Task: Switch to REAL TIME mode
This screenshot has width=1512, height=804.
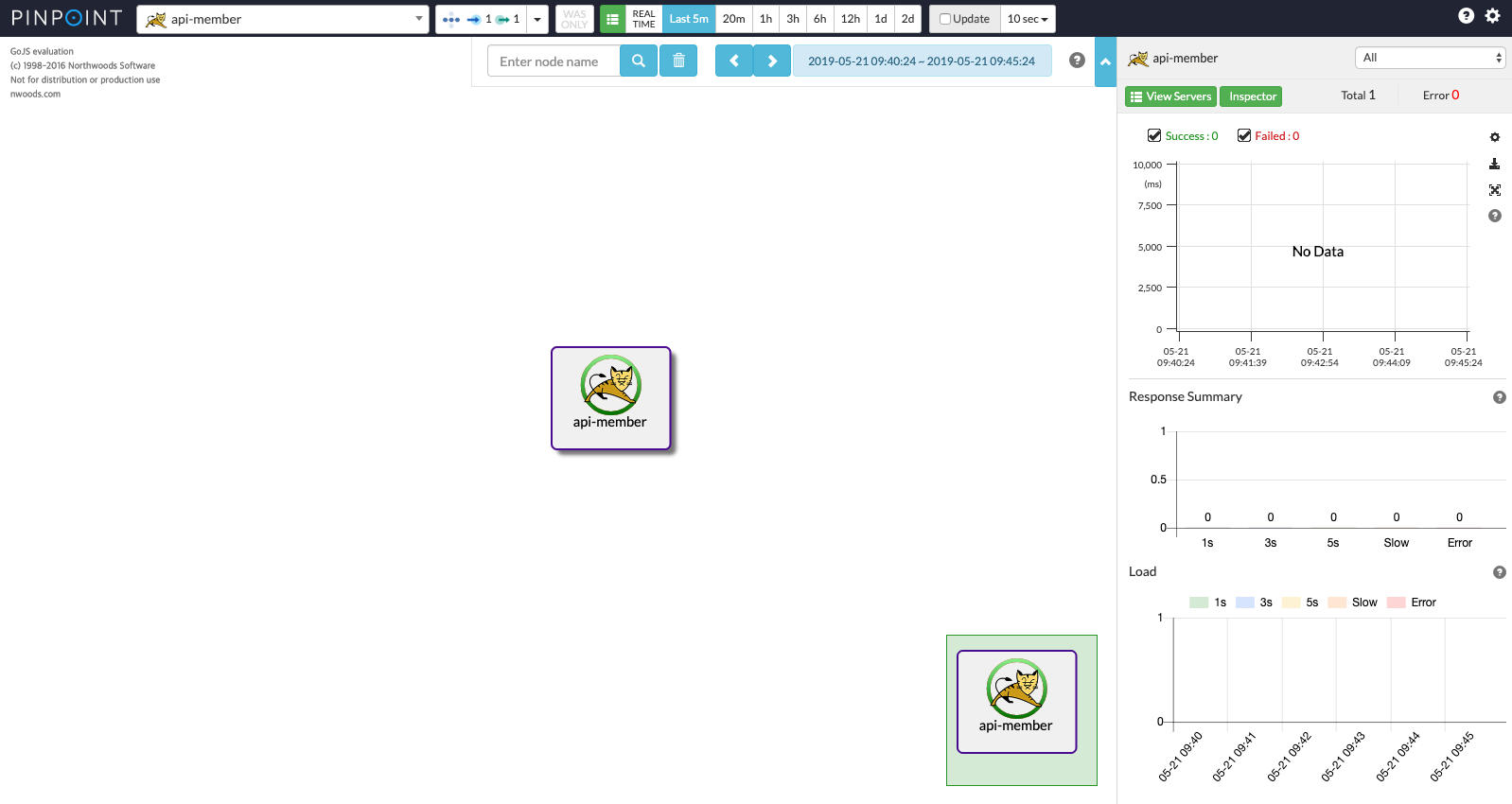Action: tap(644, 19)
